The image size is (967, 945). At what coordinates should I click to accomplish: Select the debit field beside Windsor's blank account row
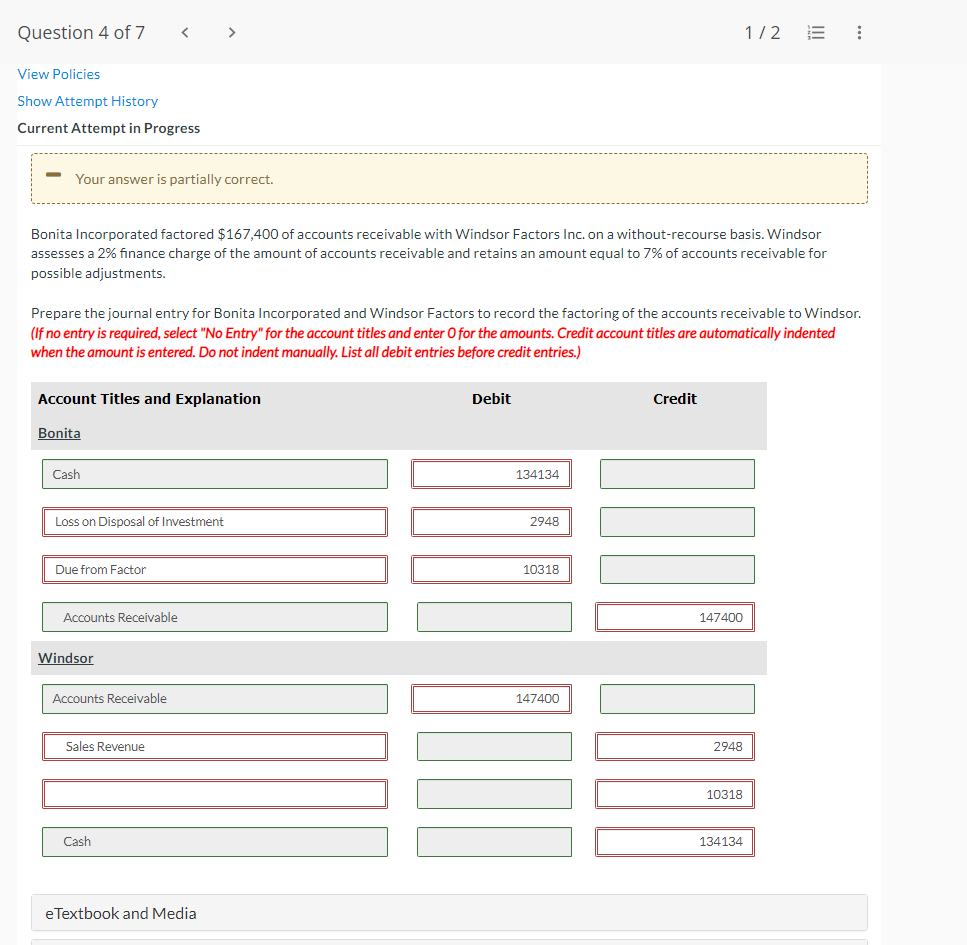[x=494, y=794]
